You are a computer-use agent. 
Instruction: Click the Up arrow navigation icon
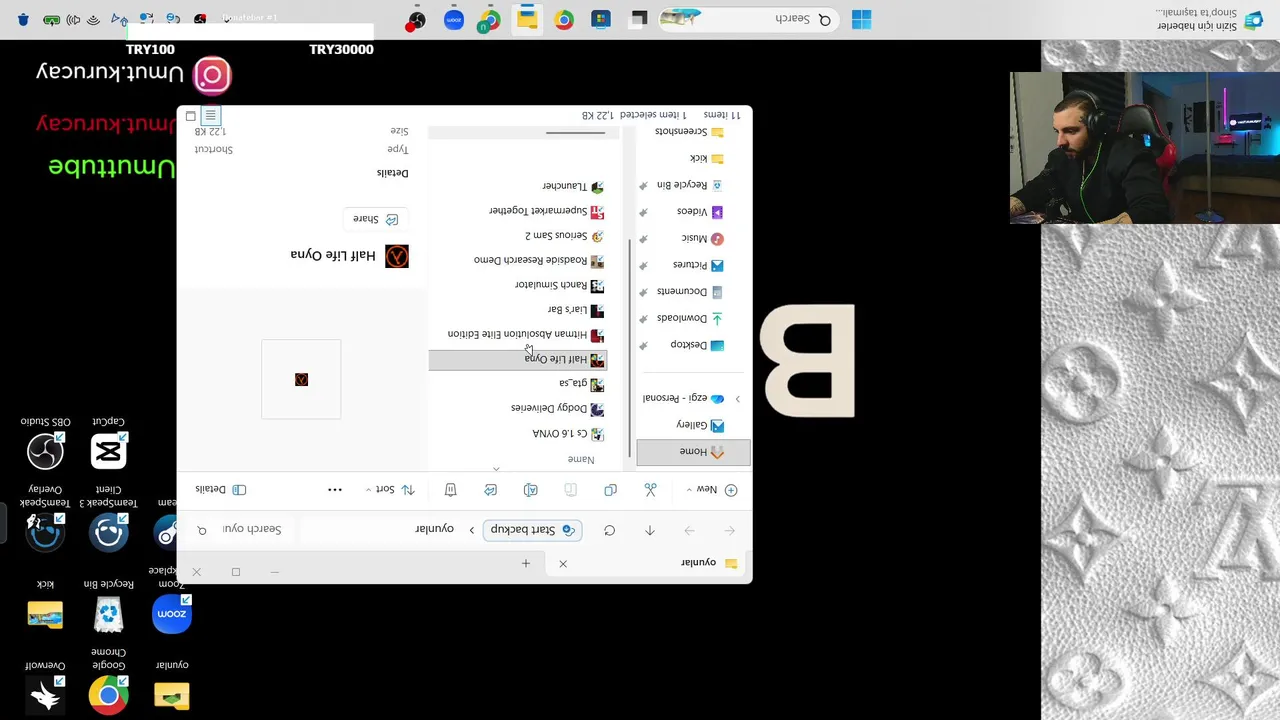click(x=649, y=530)
